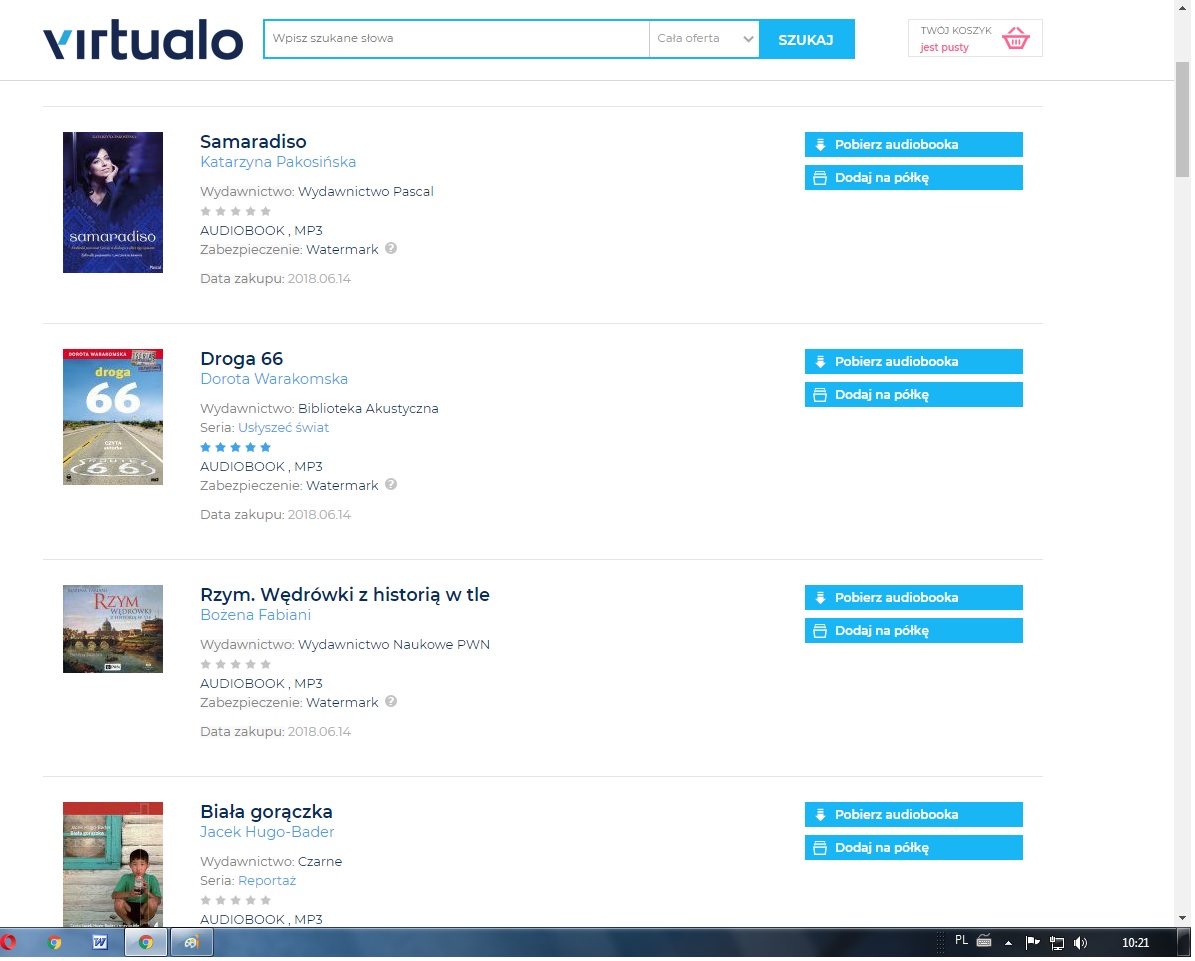Open volume control in system tray
Viewport: 1195px width, 961px height.
point(1082,944)
